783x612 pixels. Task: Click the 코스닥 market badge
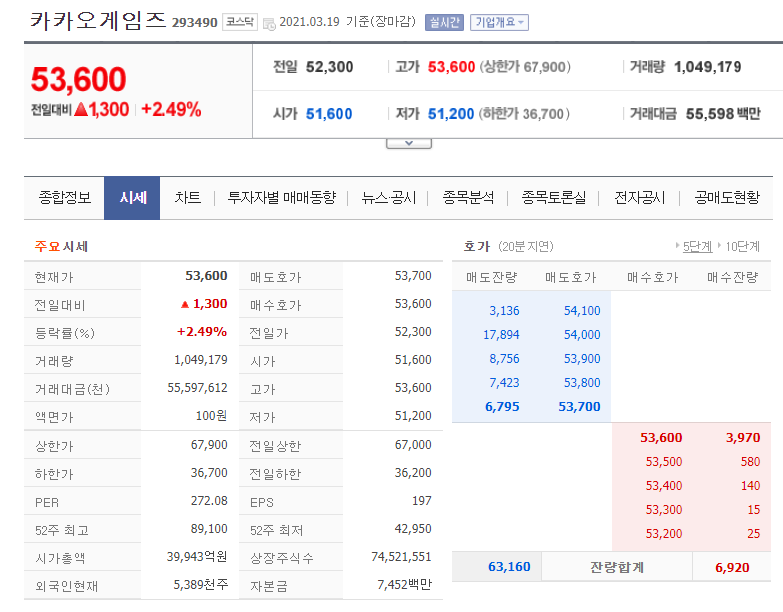(240, 22)
